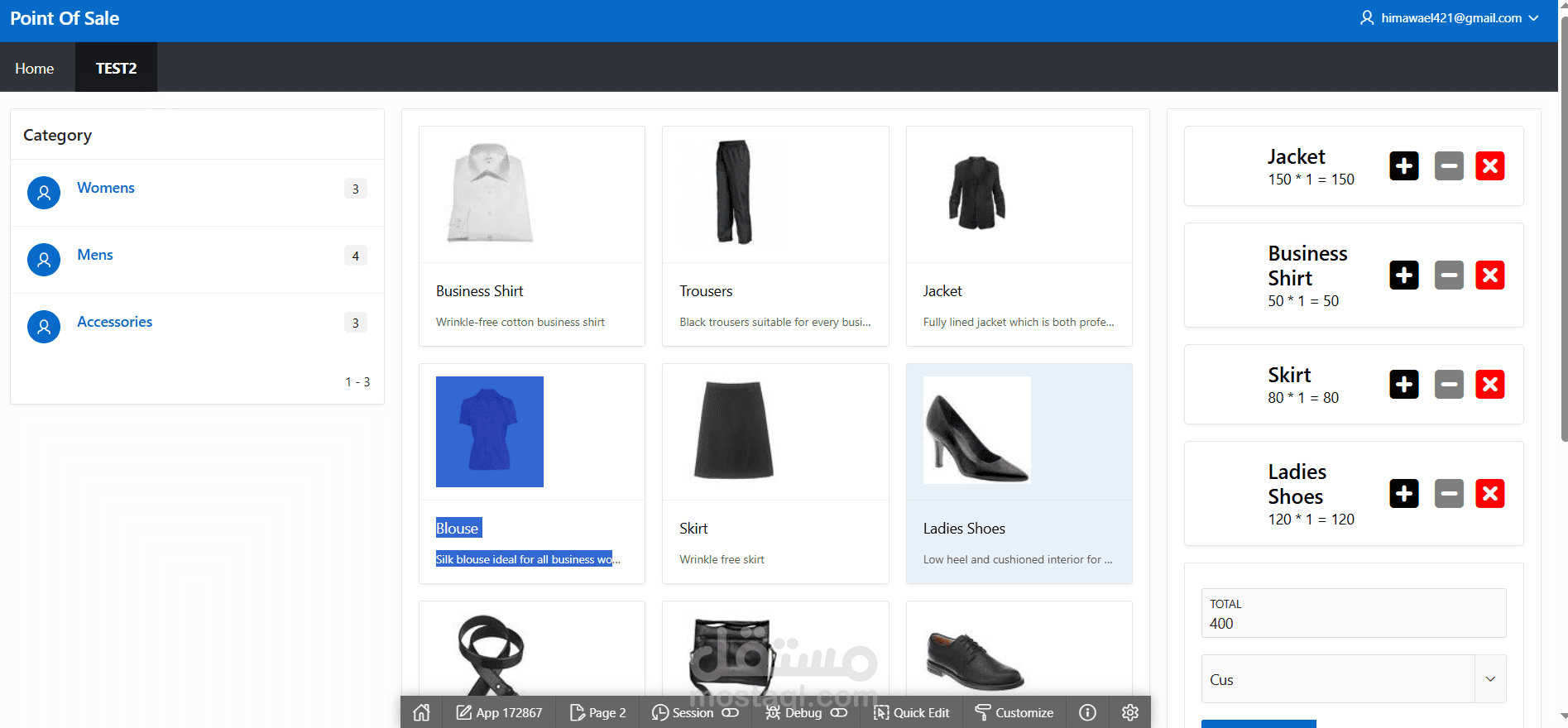Click the black belt product image

click(x=491, y=654)
